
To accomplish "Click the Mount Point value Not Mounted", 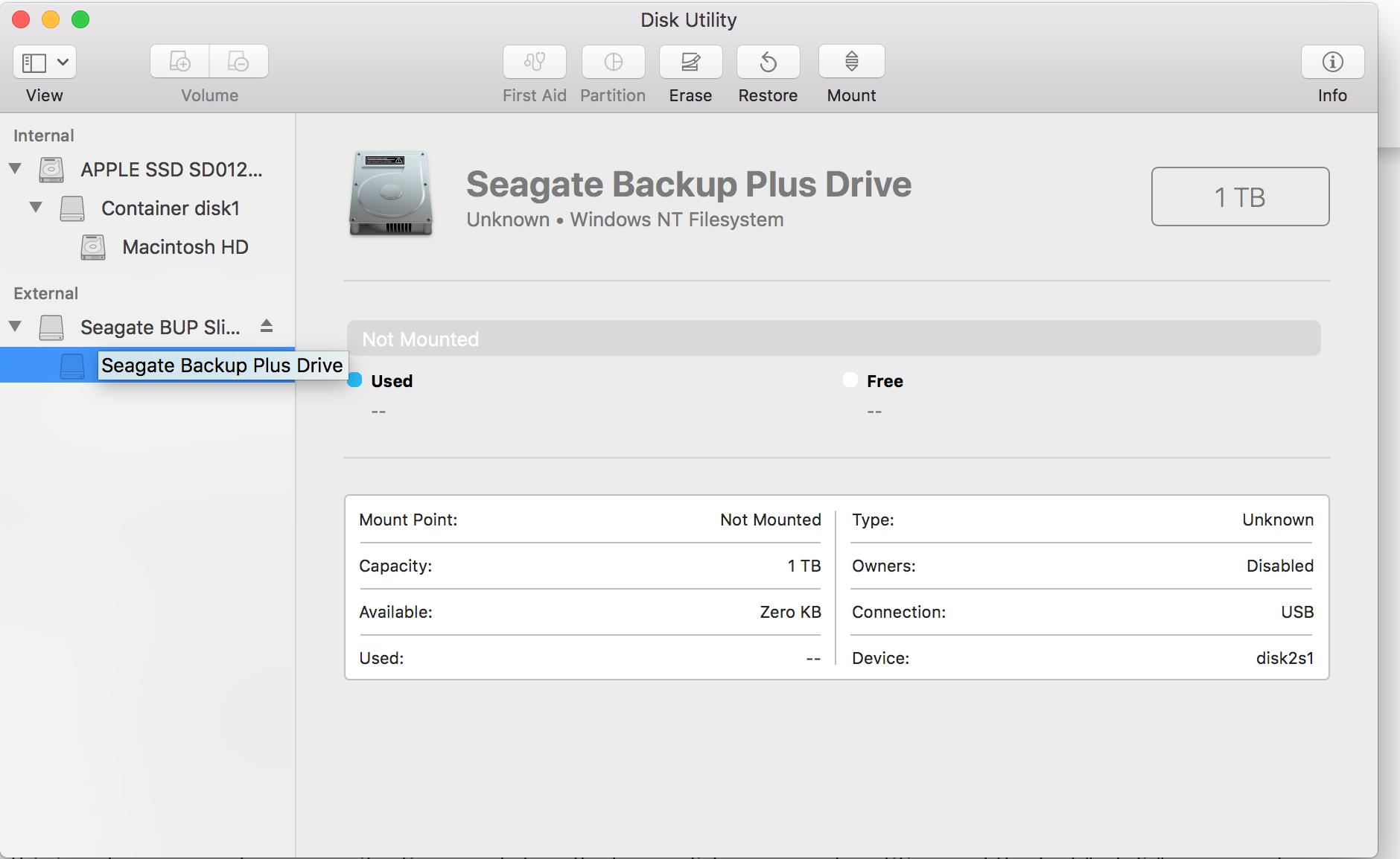I will (x=771, y=520).
